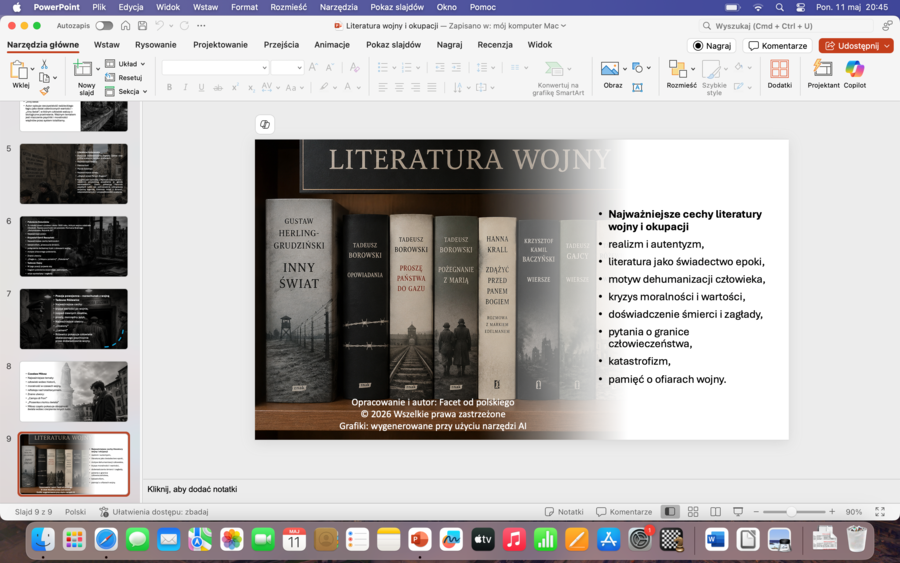Click the home icon in title toolbar
The height and width of the screenshot is (563, 900).
(125, 26)
